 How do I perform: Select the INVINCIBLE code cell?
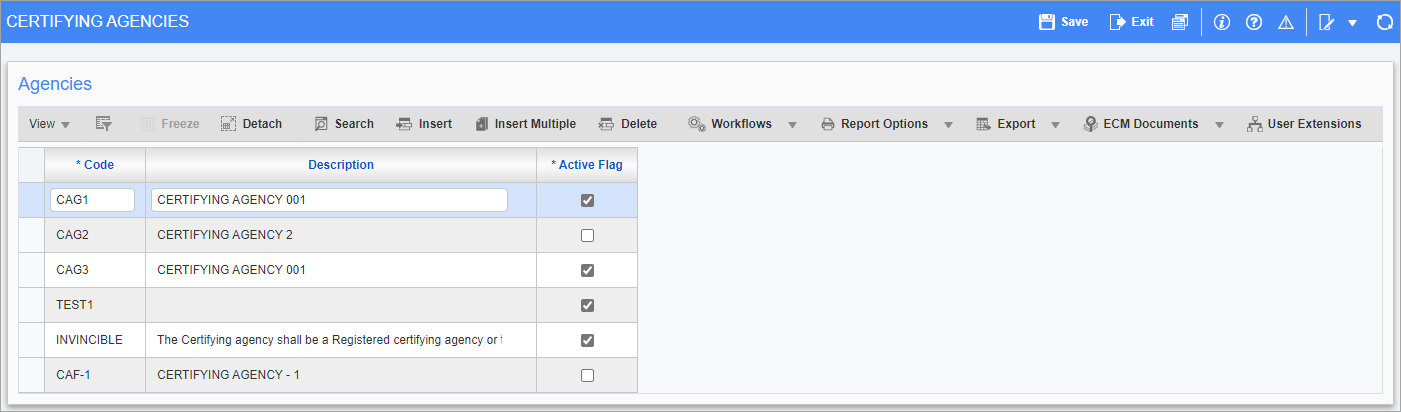(x=95, y=340)
